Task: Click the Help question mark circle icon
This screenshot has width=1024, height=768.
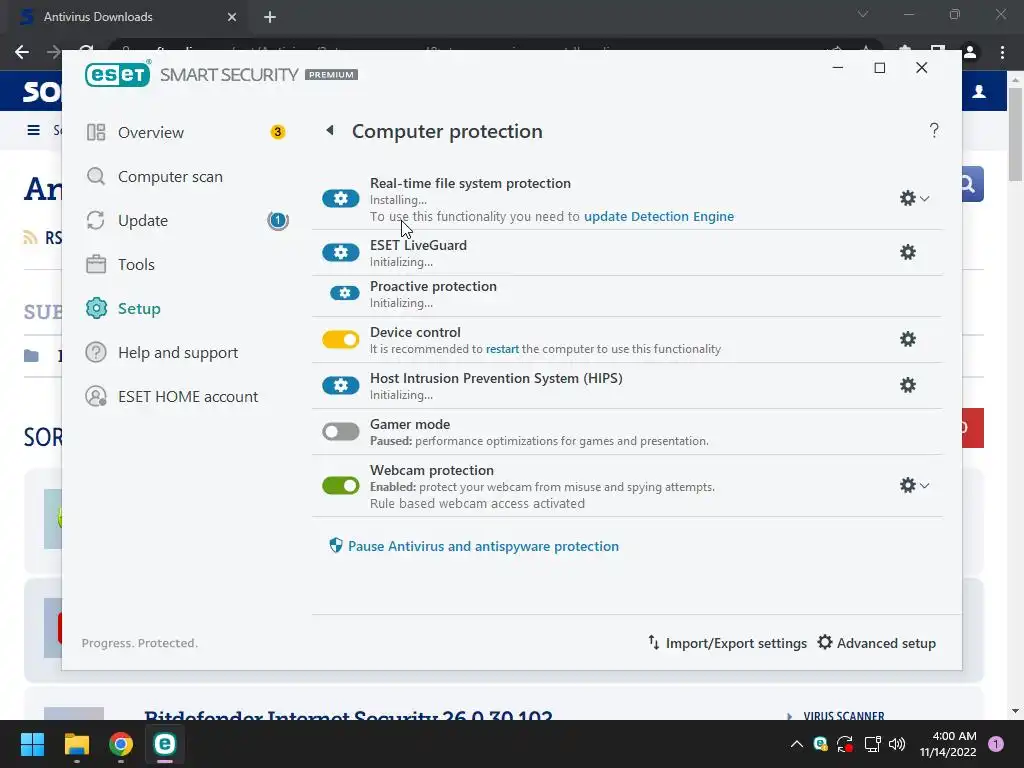Action: pyautogui.click(x=96, y=353)
